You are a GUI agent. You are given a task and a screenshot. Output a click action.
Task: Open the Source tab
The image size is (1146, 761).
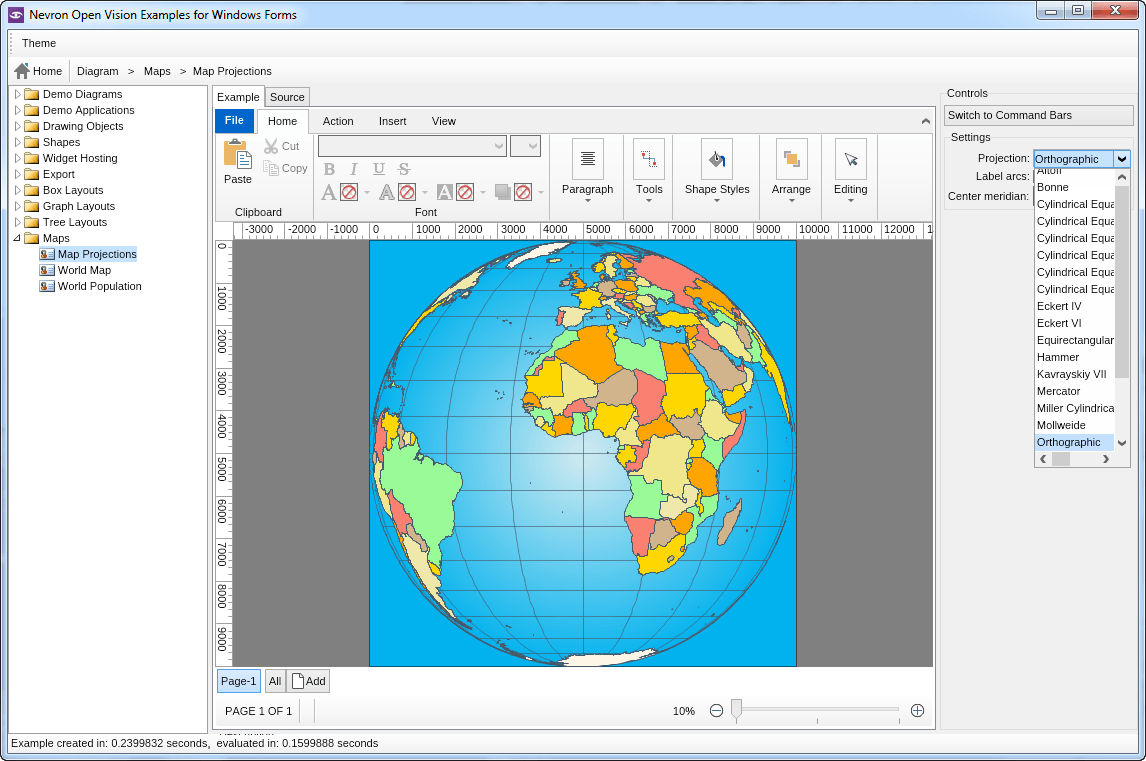click(287, 97)
